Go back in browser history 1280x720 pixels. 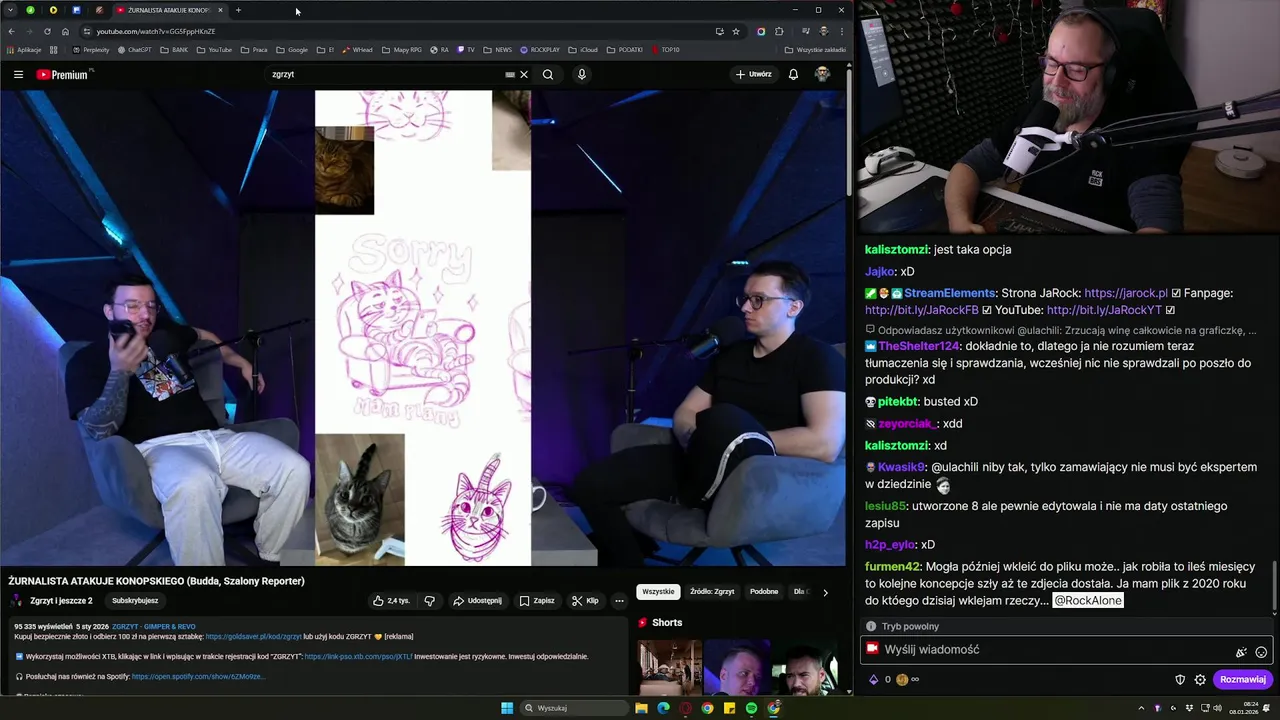point(11,31)
